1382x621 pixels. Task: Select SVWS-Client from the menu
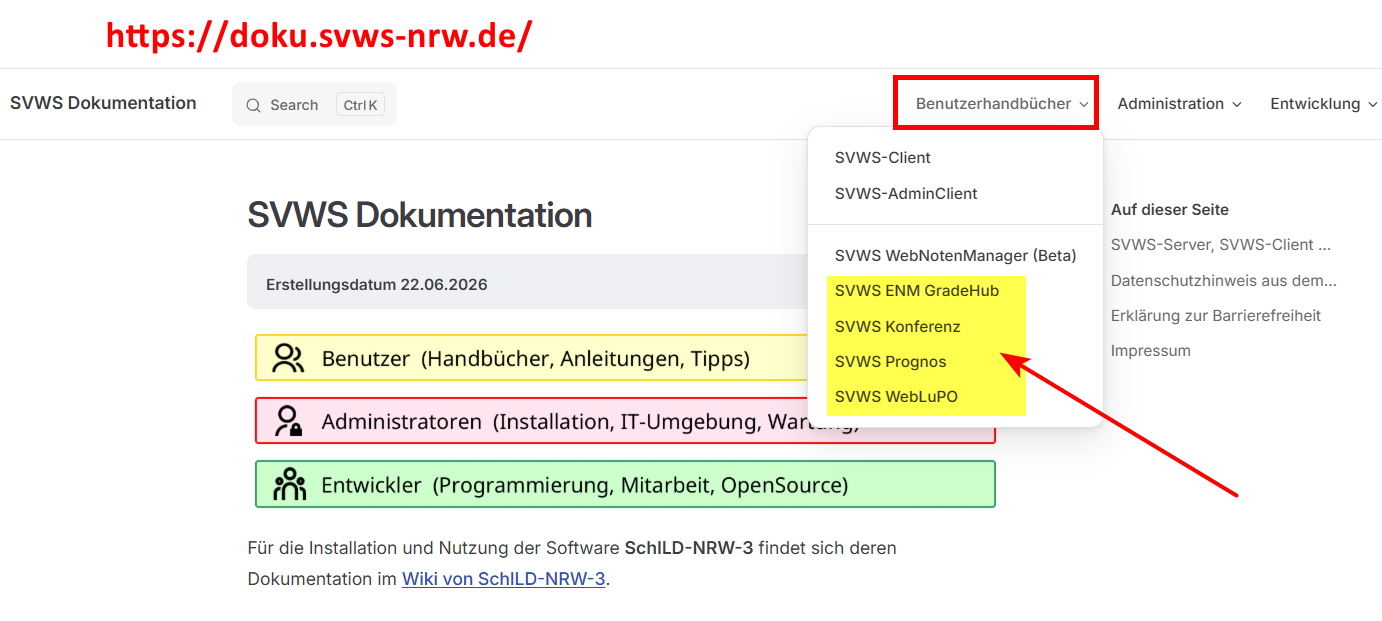[x=883, y=157]
